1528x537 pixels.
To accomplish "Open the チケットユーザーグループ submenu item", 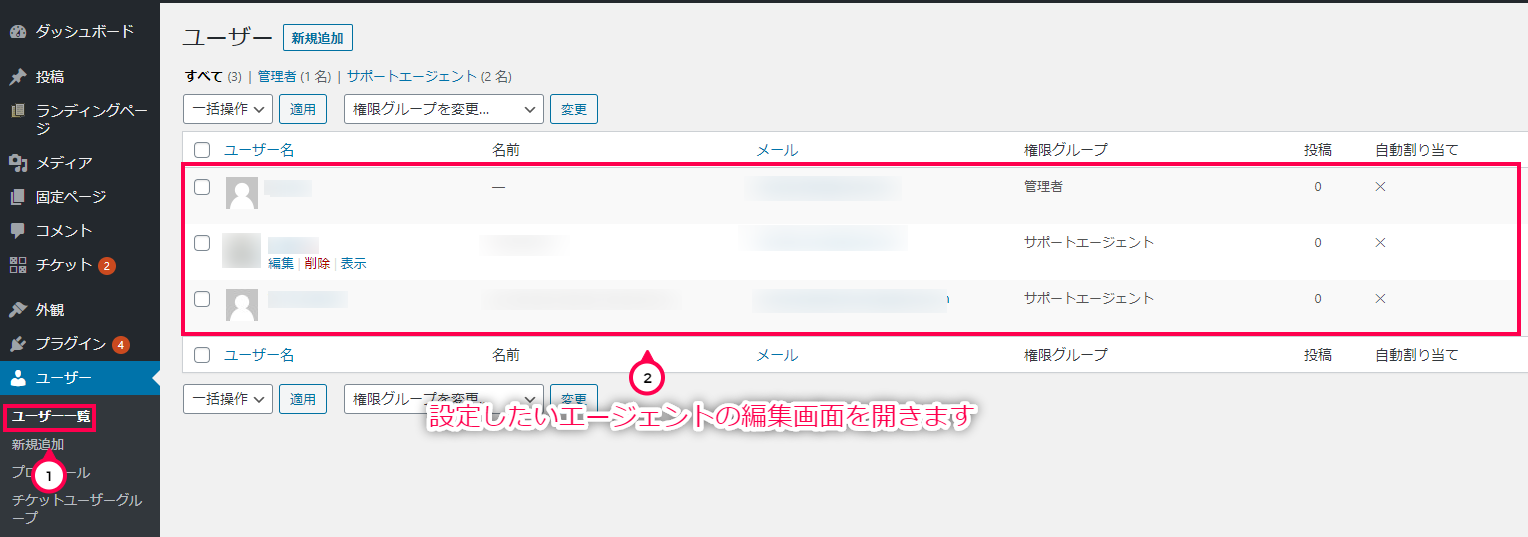I will click(x=77, y=508).
